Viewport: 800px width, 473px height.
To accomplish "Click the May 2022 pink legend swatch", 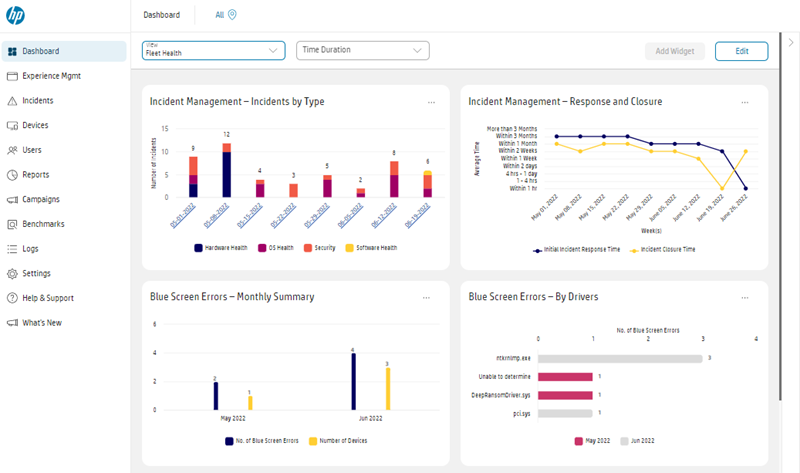I will click(578, 440).
